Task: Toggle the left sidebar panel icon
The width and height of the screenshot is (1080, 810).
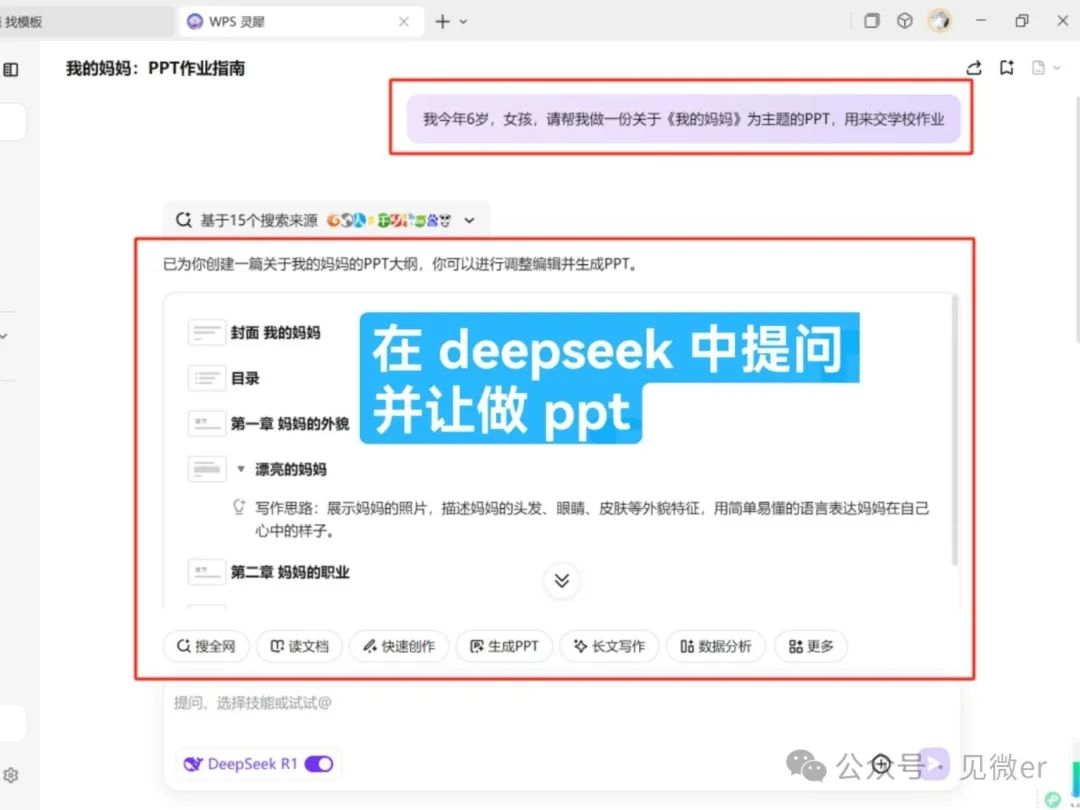Action: 11,70
